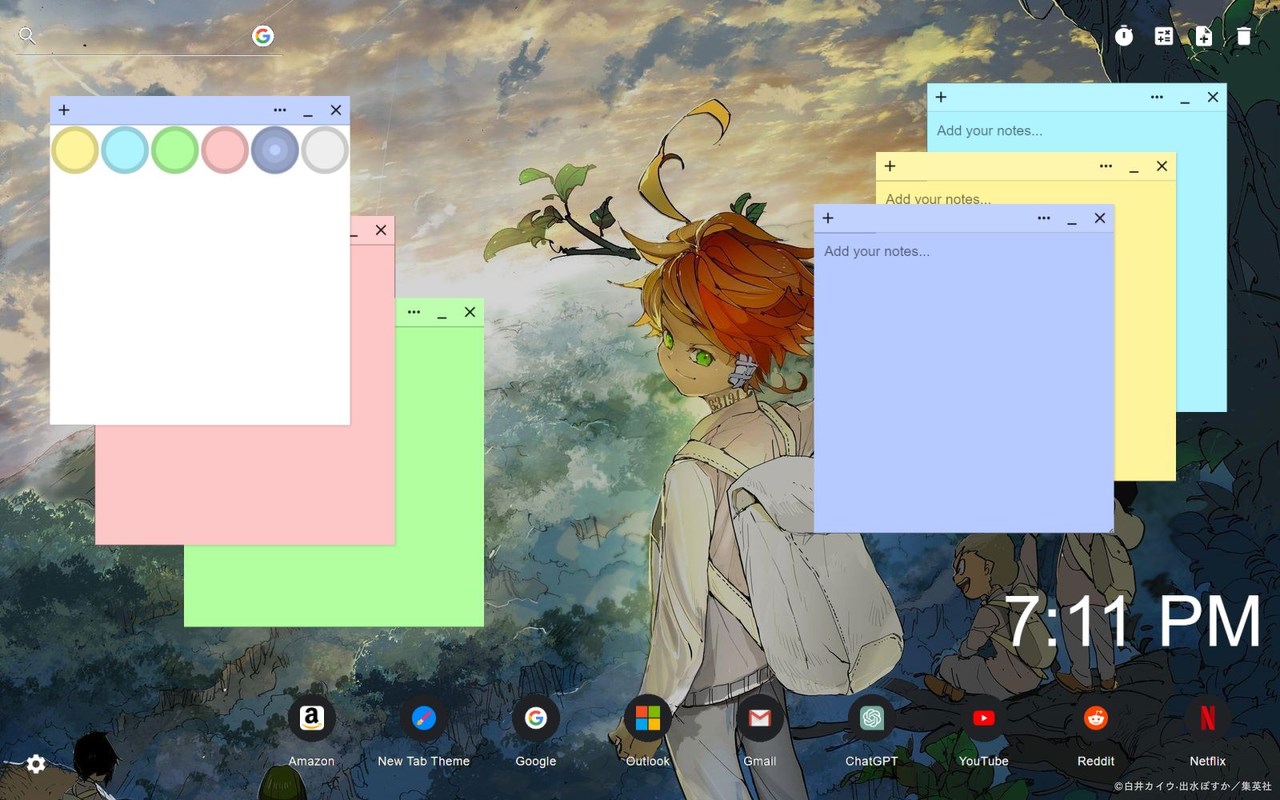Image resolution: width=1280 pixels, height=800 pixels.
Task: Open the YouTube shortcut
Action: pos(984,718)
